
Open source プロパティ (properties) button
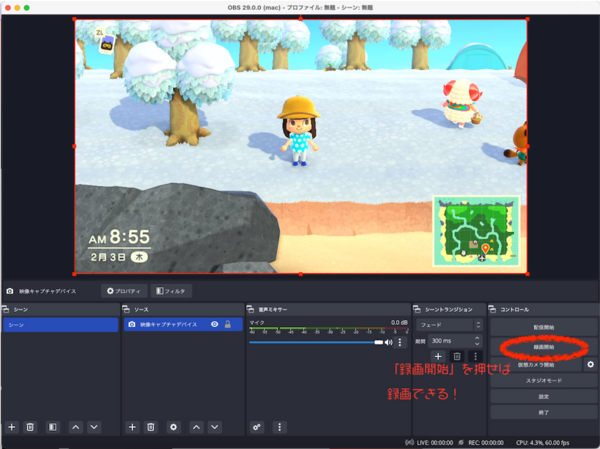124,291
